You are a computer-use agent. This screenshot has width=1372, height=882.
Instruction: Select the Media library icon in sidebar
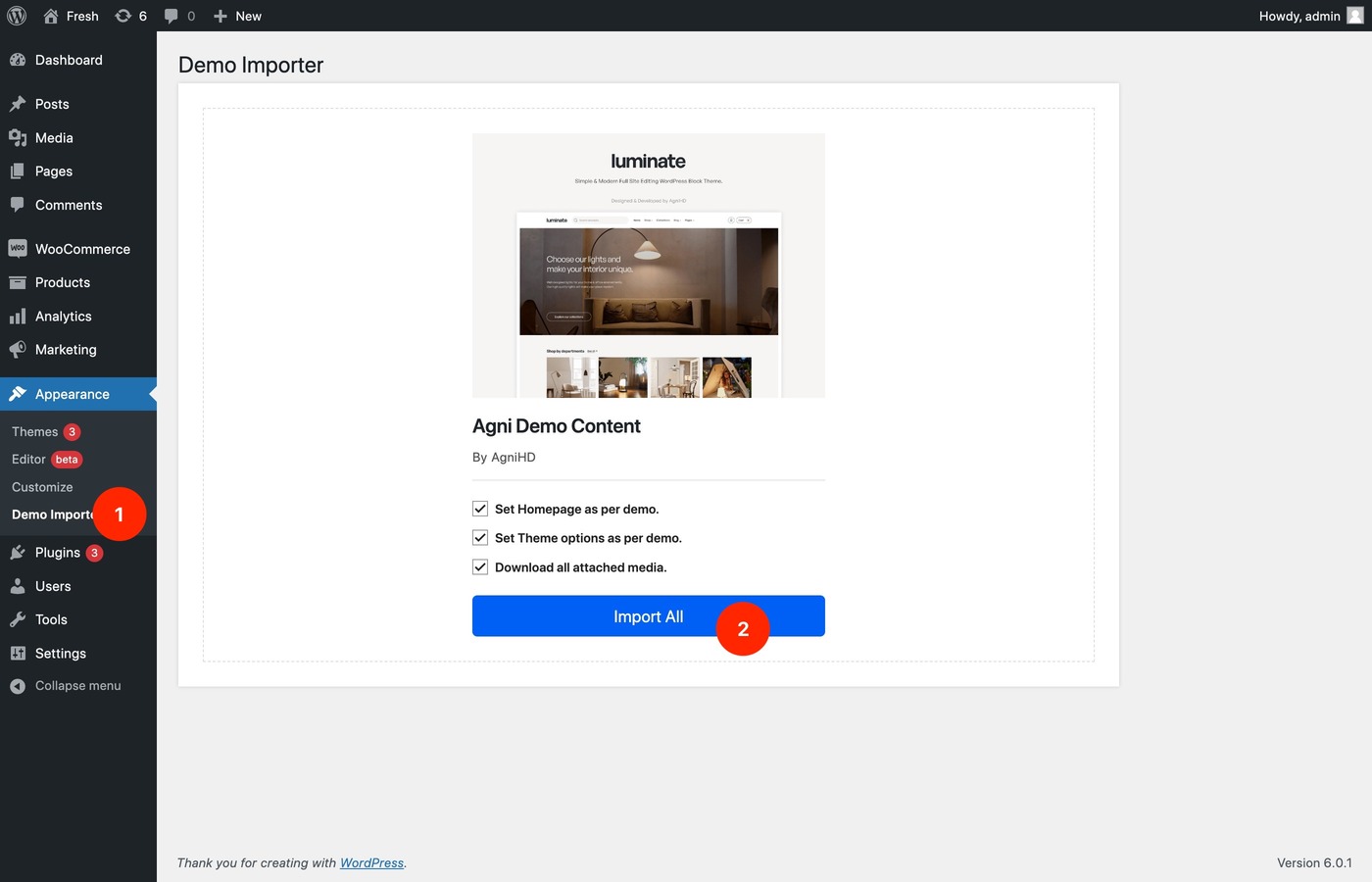[x=18, y=137]
